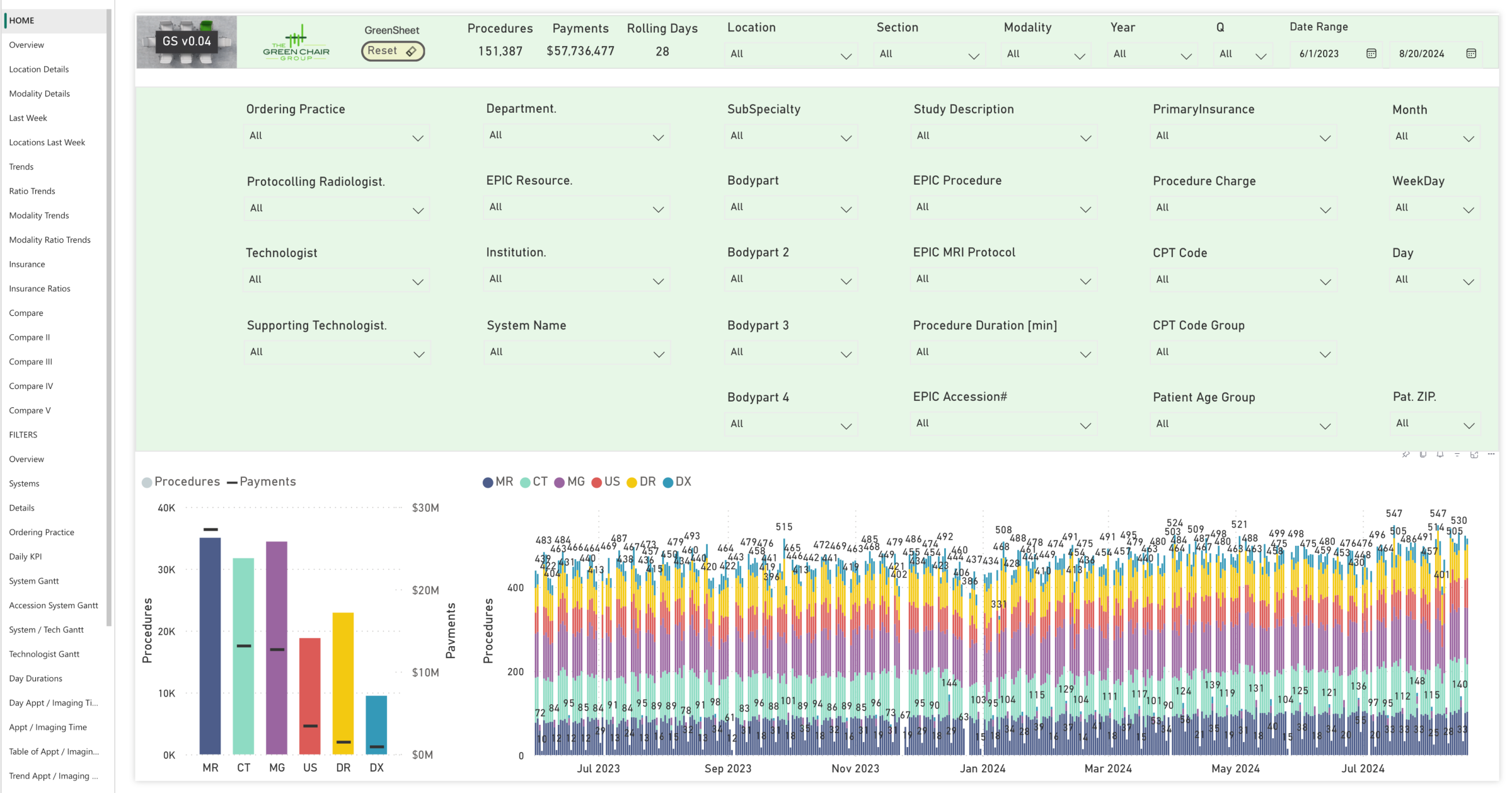The image size is (1512, 793).
Task: Open the Modality Trends page
Action: click(39, 216)
